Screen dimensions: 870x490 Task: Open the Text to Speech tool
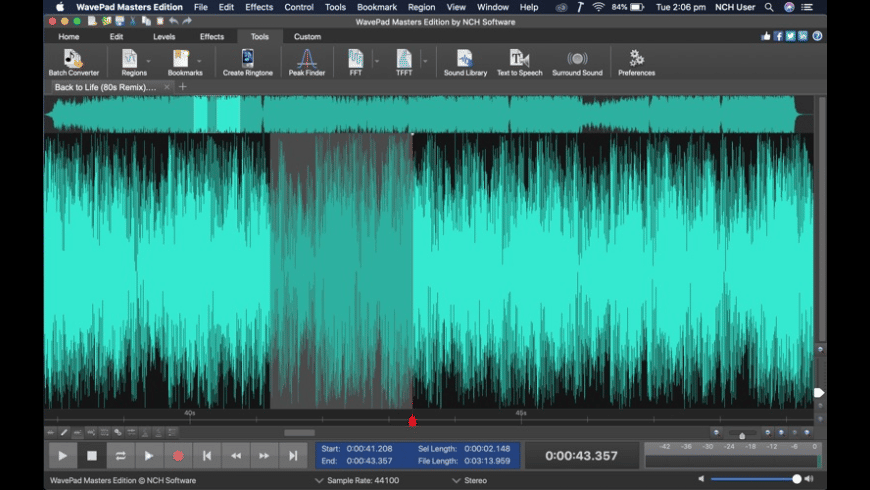[519, 62]
